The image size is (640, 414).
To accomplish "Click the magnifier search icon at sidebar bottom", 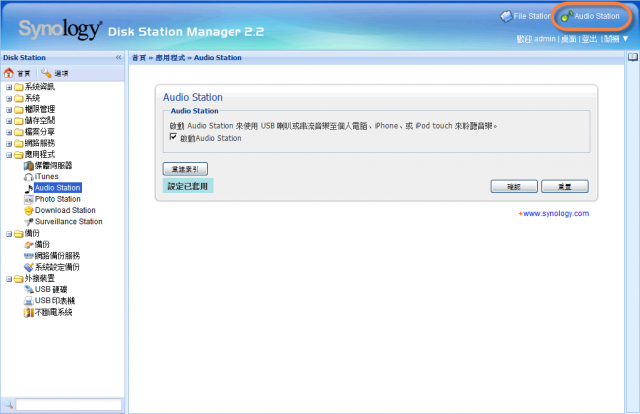I will (x=9, y=405).
